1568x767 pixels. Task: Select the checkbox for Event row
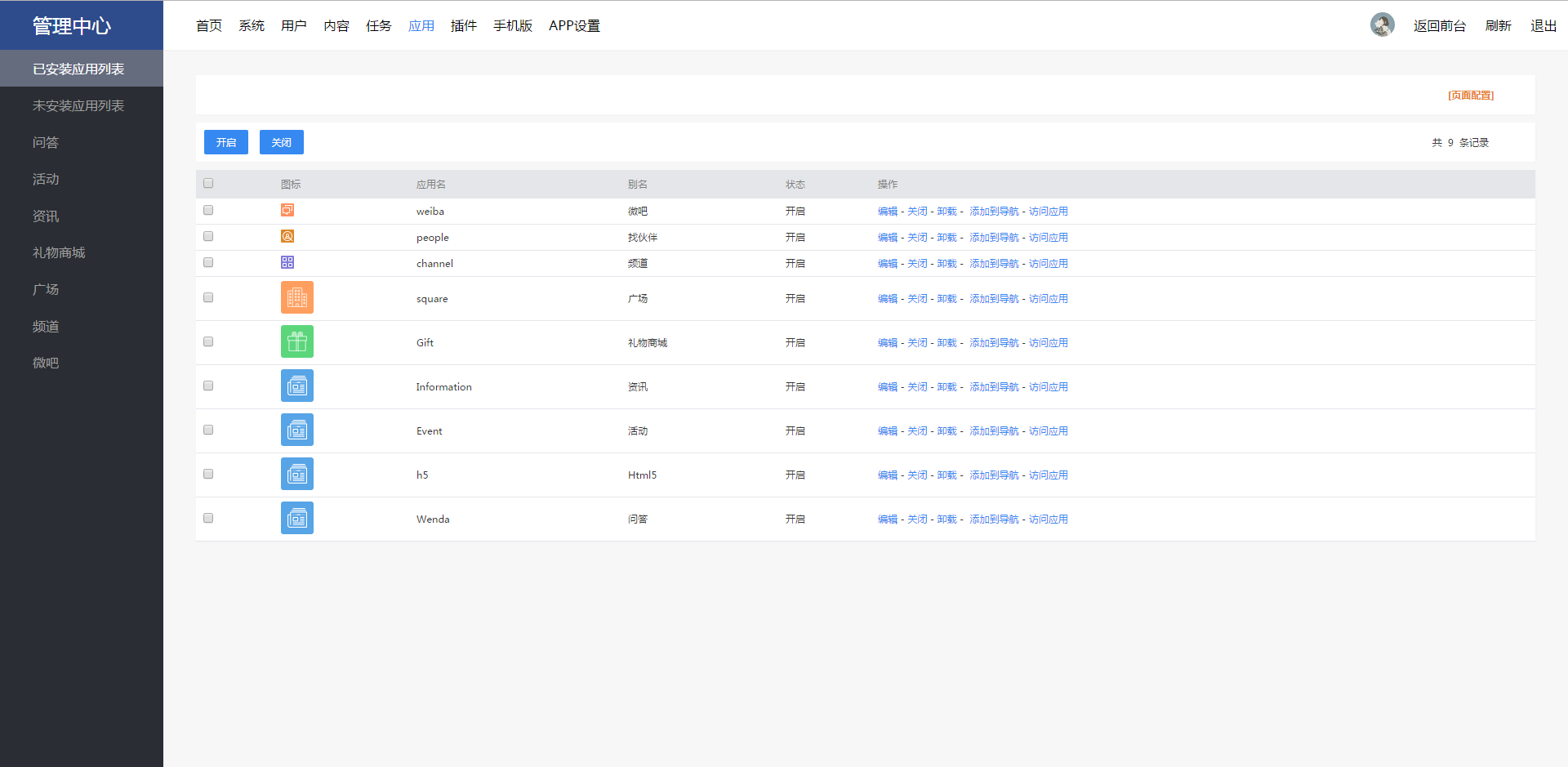tap(208, 430)
